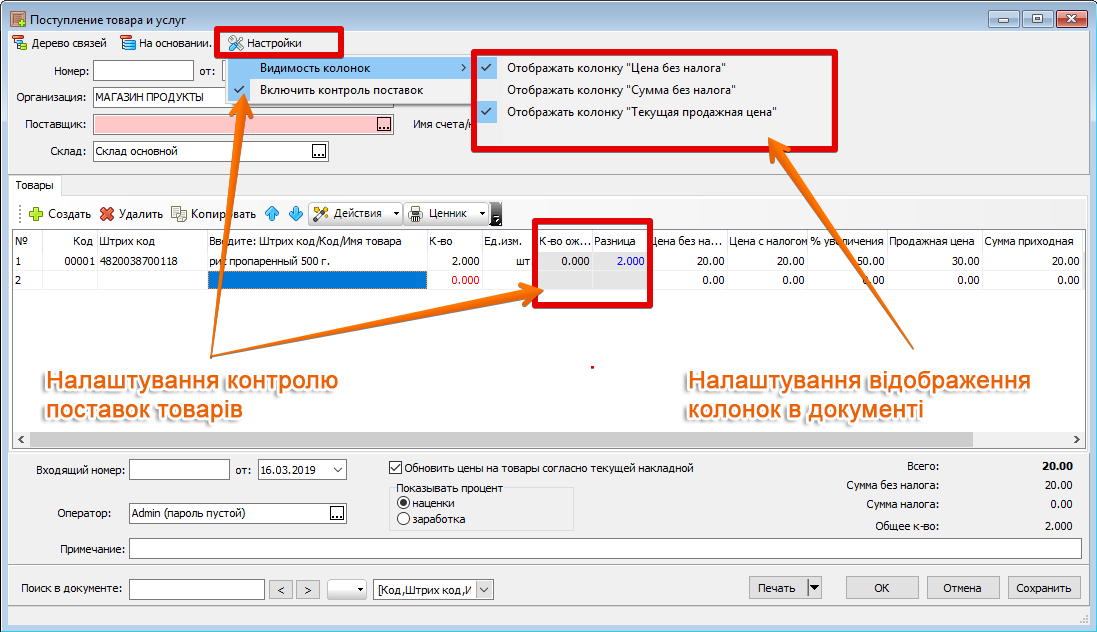The image size is (1097, 632).
Task: Click the highlighted blue cell in row 2
Action: tap(317, 280)
